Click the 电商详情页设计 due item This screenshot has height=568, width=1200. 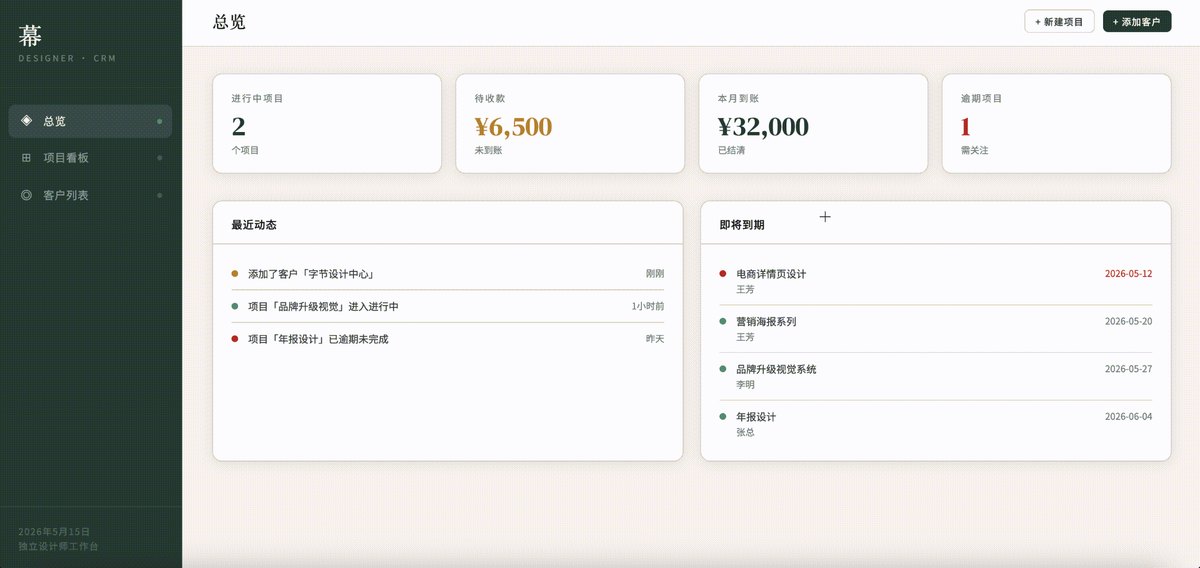[x=936, y=281]
